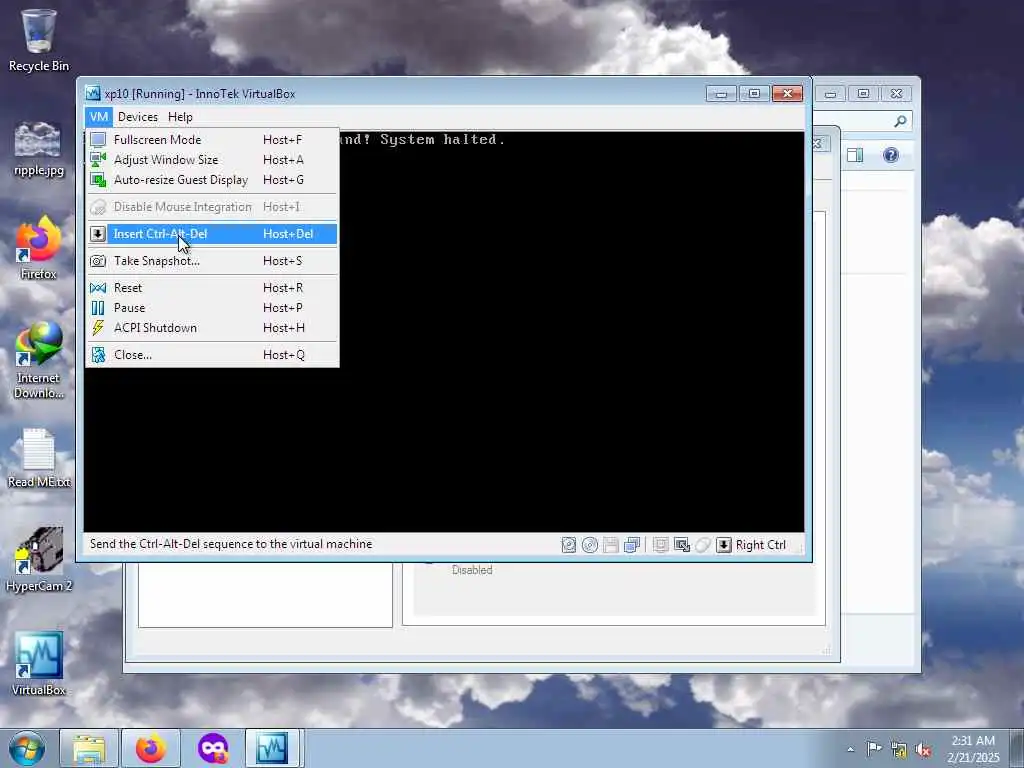Choose ACPI Shutdown menu entry

pos(212,328)
